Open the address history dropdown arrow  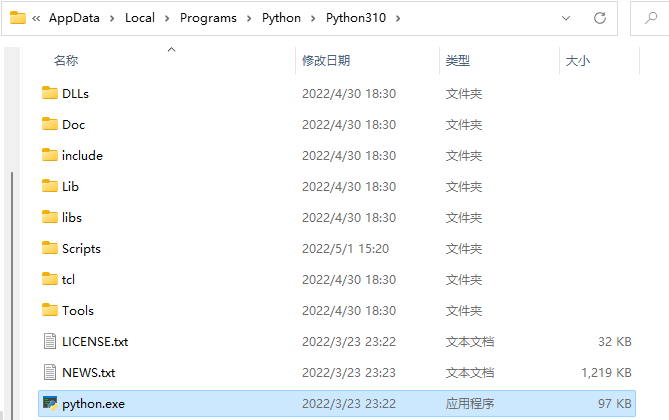coord(566,18)
